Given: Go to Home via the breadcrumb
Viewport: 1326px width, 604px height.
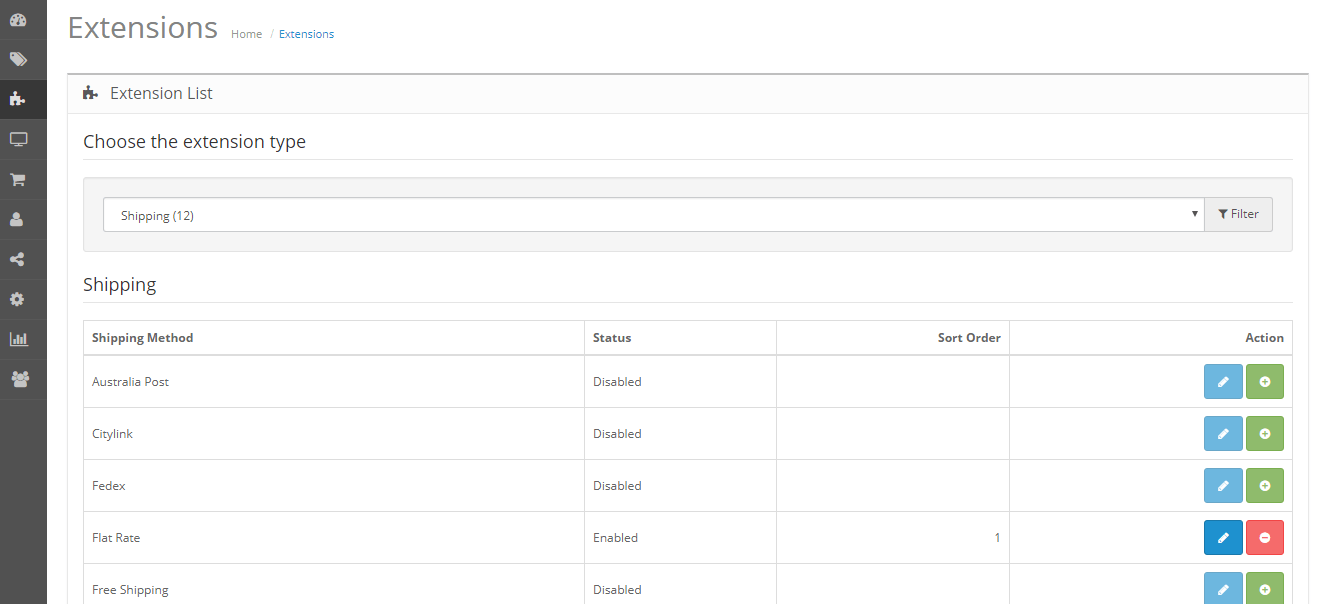Looking at the screenshot, I should (246, 33).
